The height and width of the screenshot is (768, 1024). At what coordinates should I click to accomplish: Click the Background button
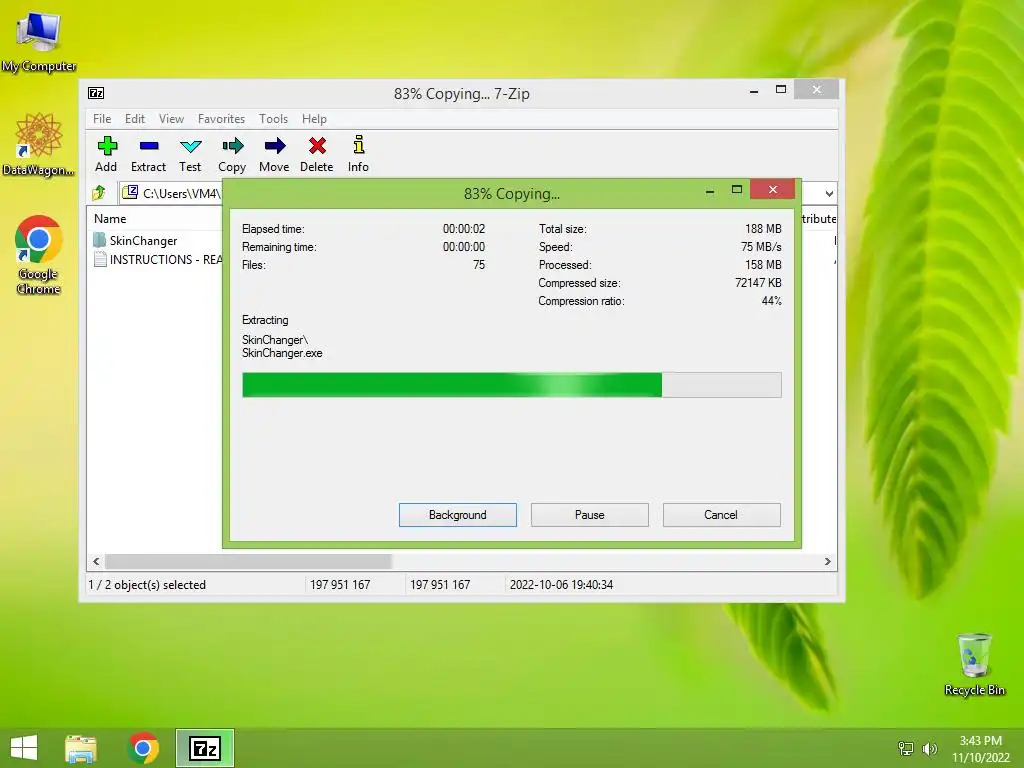458,515
